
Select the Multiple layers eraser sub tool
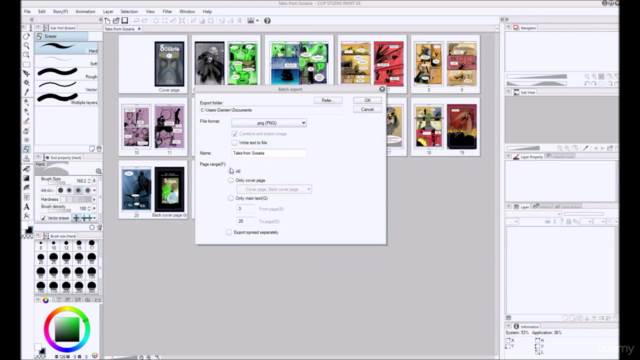[x=67, y=99]
